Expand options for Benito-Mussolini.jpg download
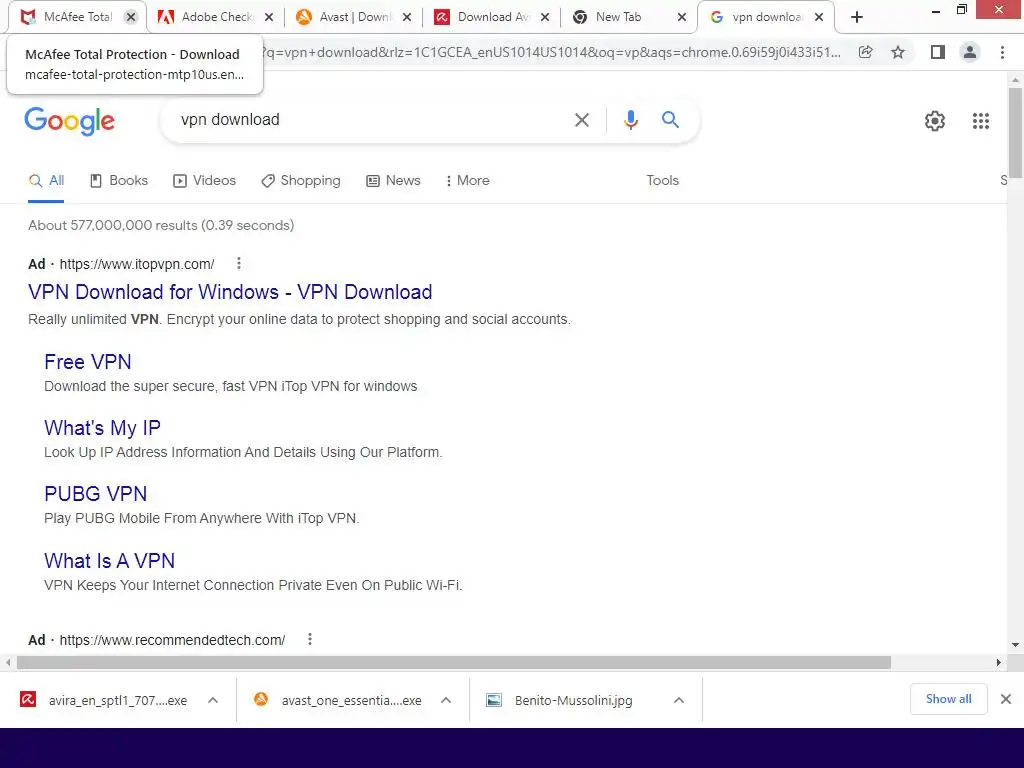The width and height of the screenshot is (1024, 768). click(679, 700)
